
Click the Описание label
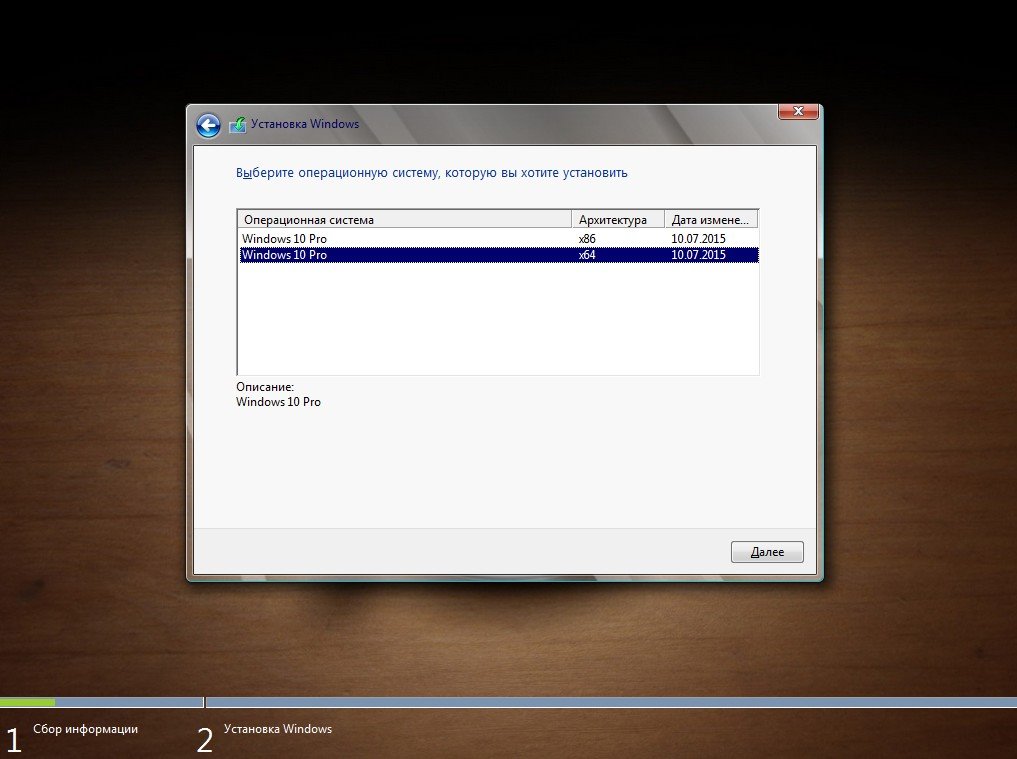point(265,387)
